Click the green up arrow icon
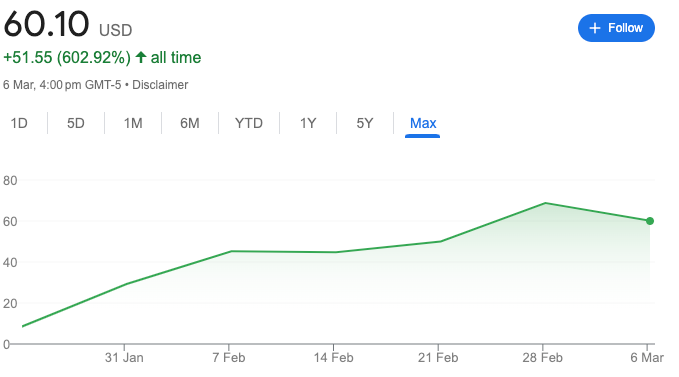 coord(141,57)
